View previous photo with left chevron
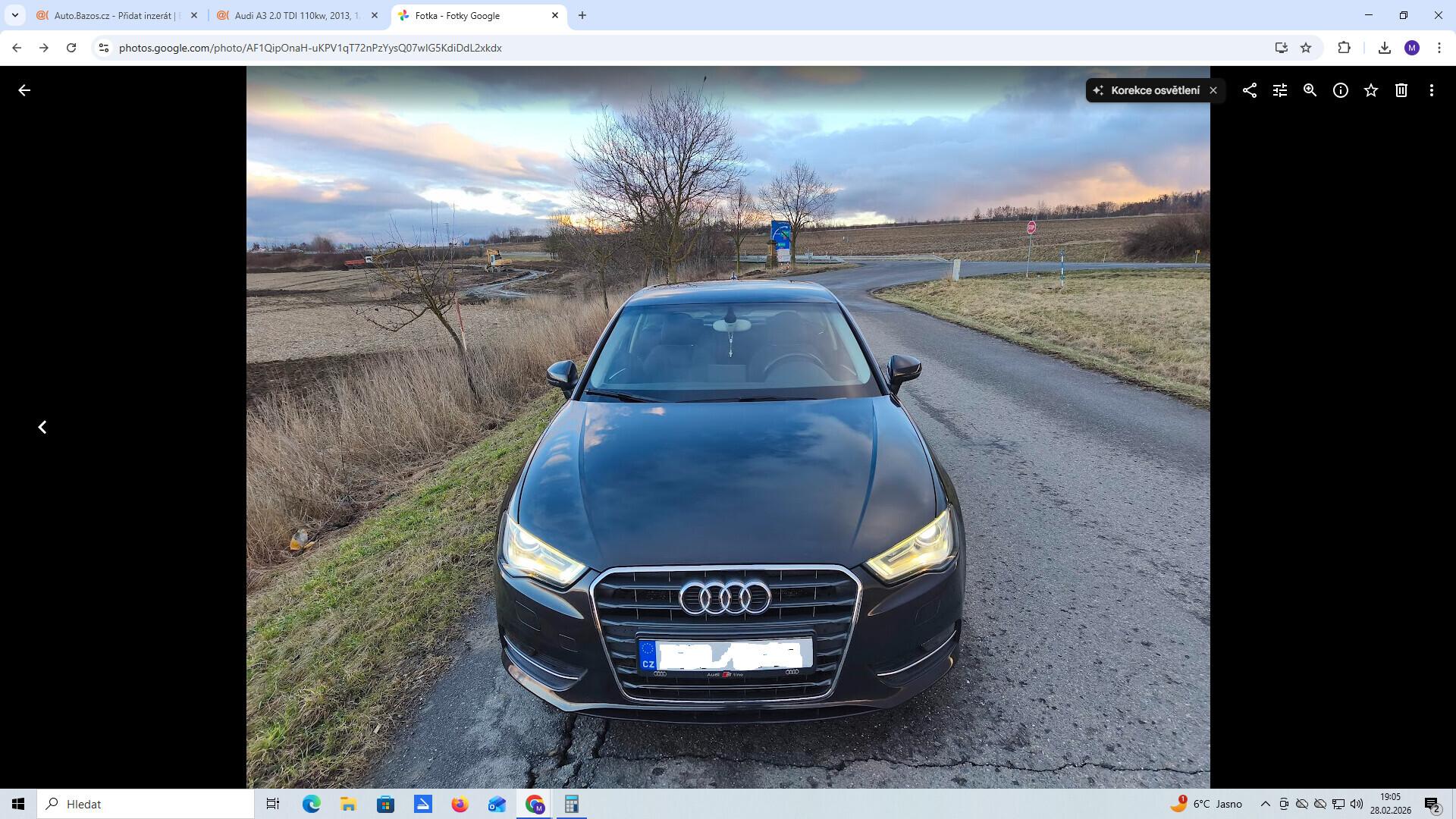Viewport: 1456px width, 819px height. point(42,427)
